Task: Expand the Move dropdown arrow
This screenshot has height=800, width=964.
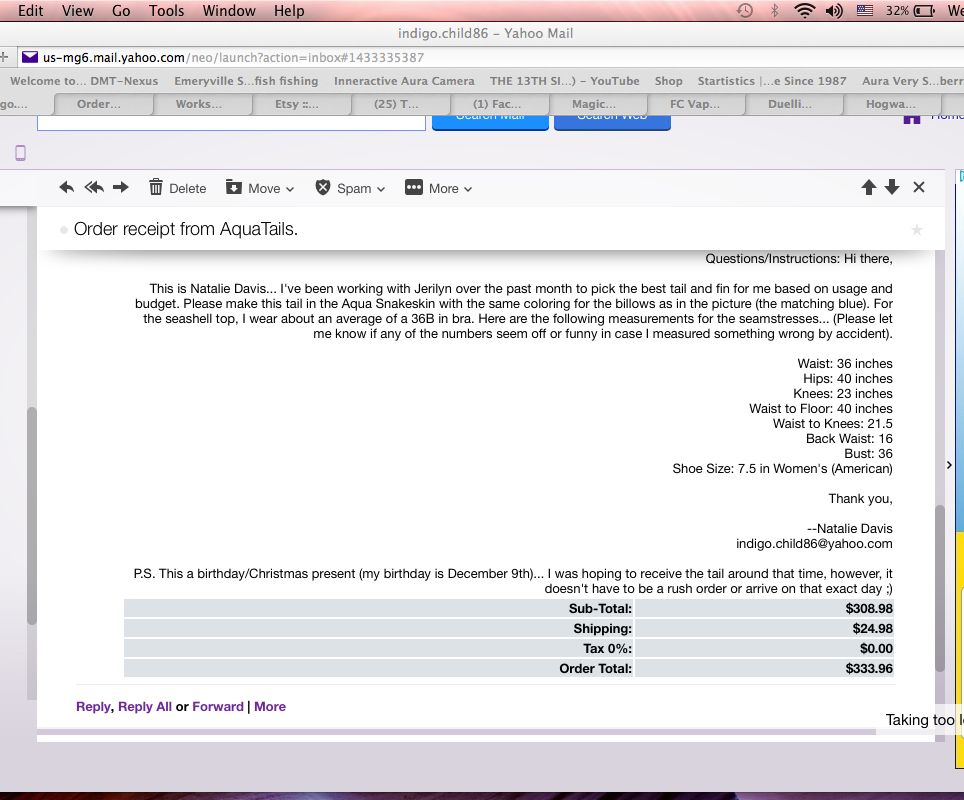Action: click(290, 189)
